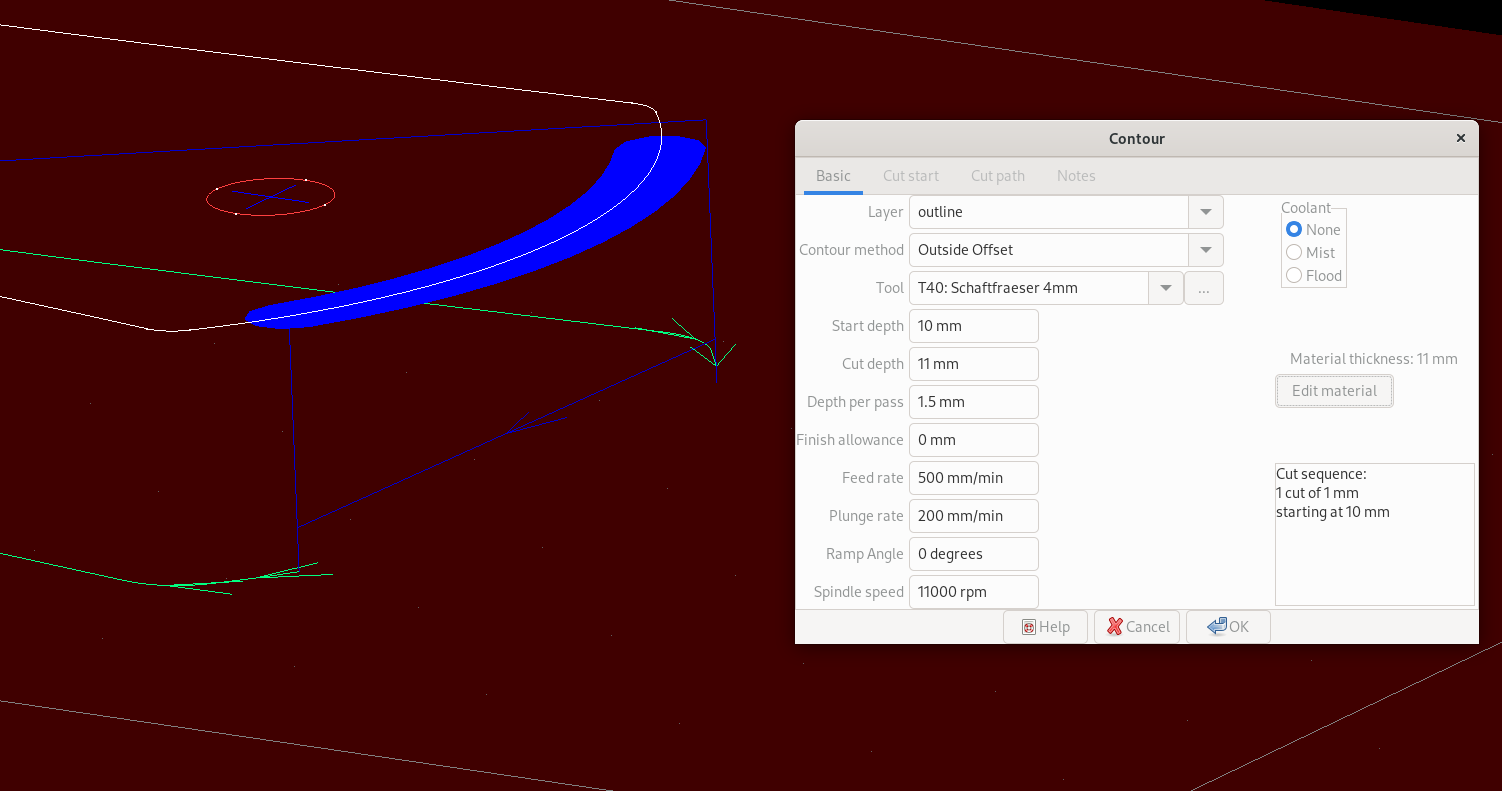This screenshot has height=791, width=1502.
Task: Cancel the Contour dialog
Action: (1136, 627)
